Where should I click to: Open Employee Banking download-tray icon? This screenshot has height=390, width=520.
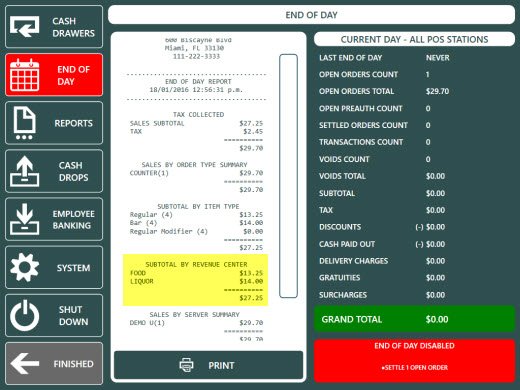point(24,219)
